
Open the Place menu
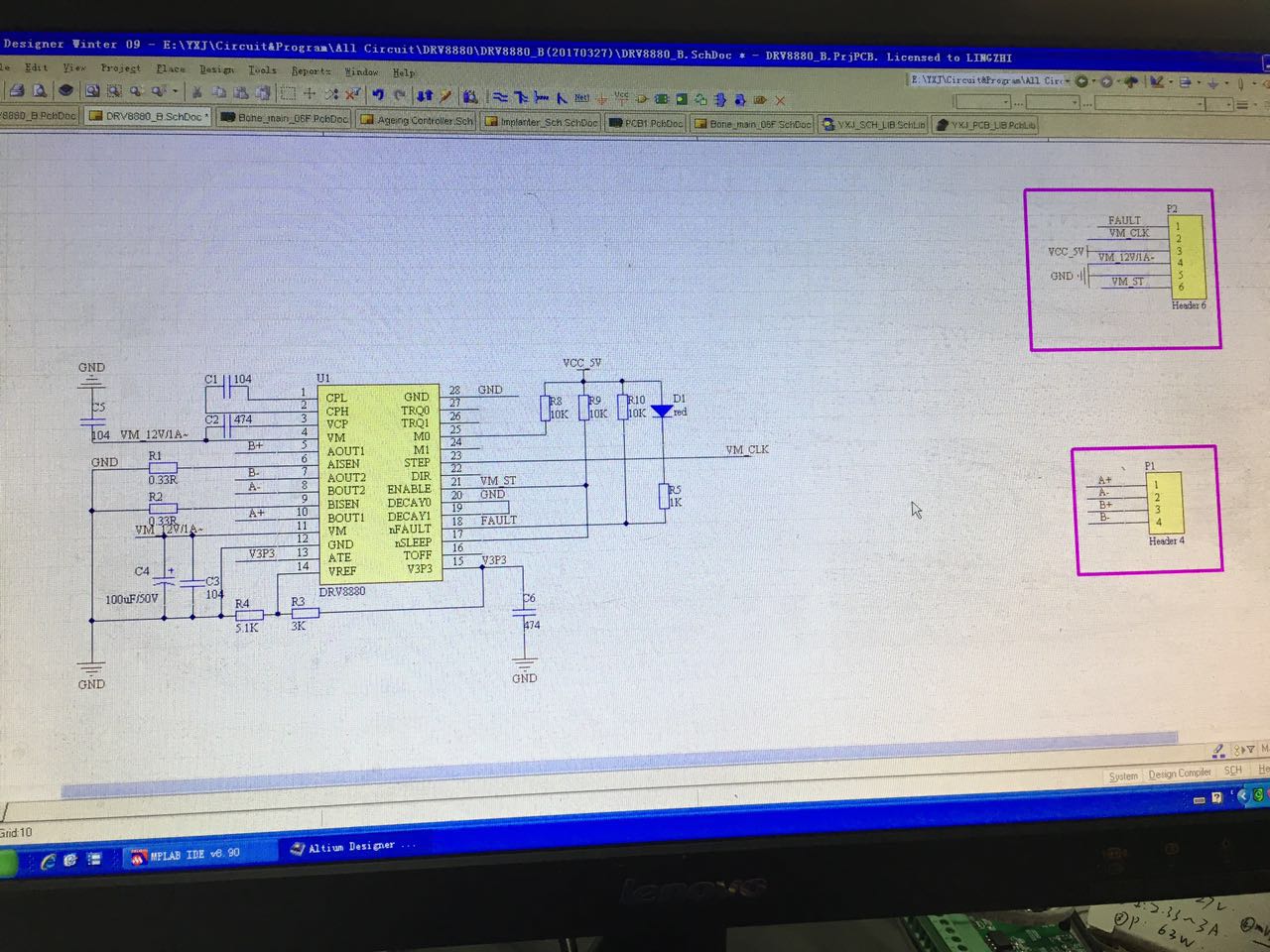171,68
